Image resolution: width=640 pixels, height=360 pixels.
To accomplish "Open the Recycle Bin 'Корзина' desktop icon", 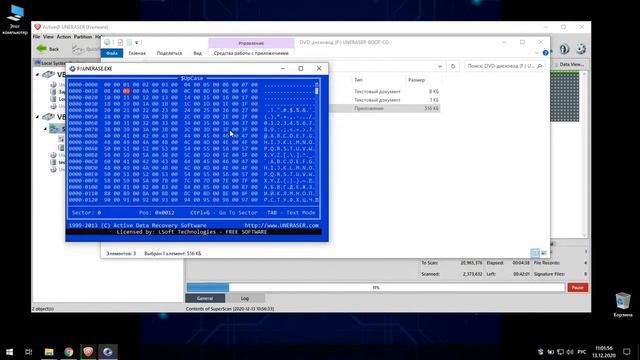I will click(x=623, y=304).
